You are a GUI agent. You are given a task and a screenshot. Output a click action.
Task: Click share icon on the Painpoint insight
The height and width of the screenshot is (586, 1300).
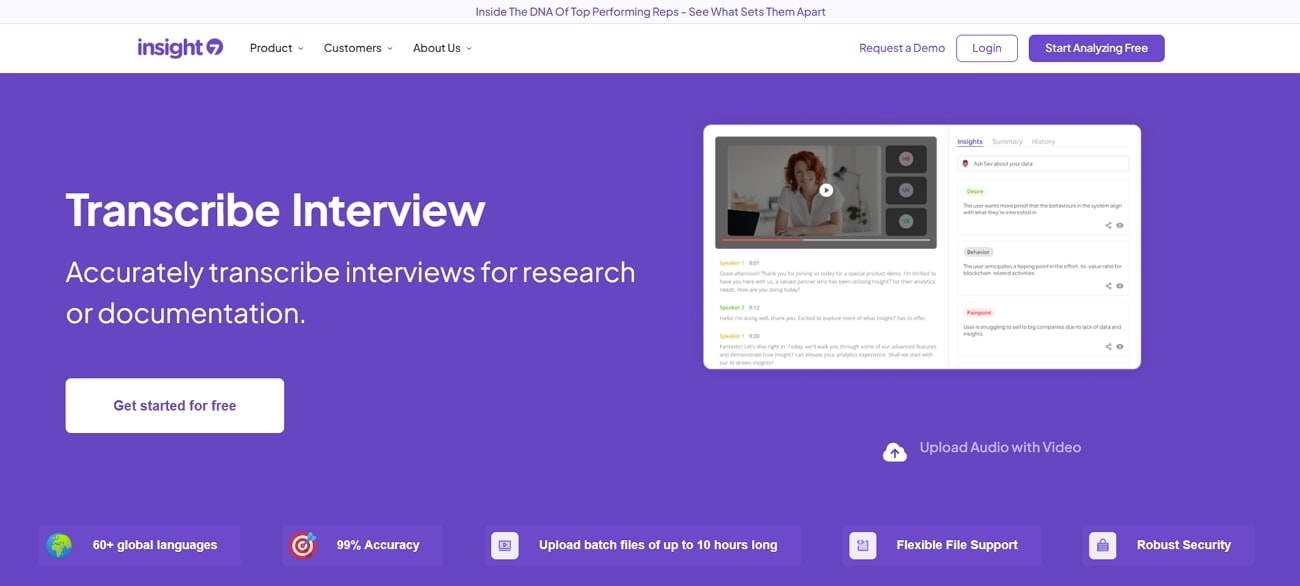(1108, 347)
